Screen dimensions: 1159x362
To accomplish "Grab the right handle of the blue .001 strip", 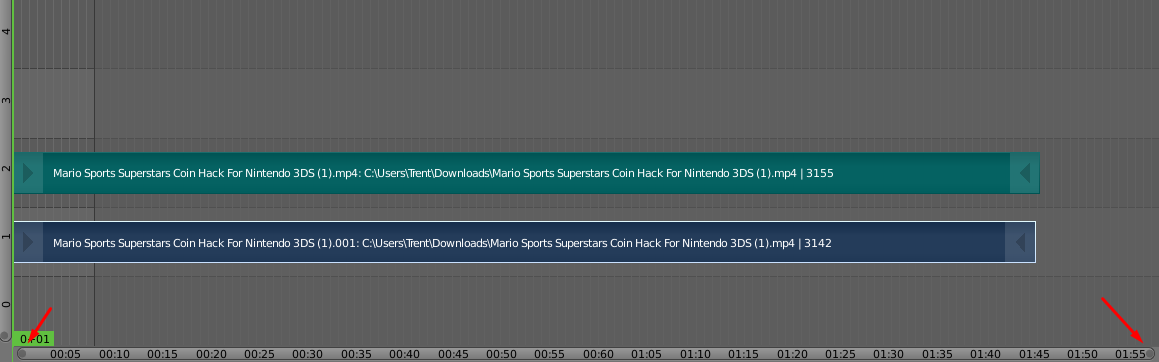I will (1020, 242).
